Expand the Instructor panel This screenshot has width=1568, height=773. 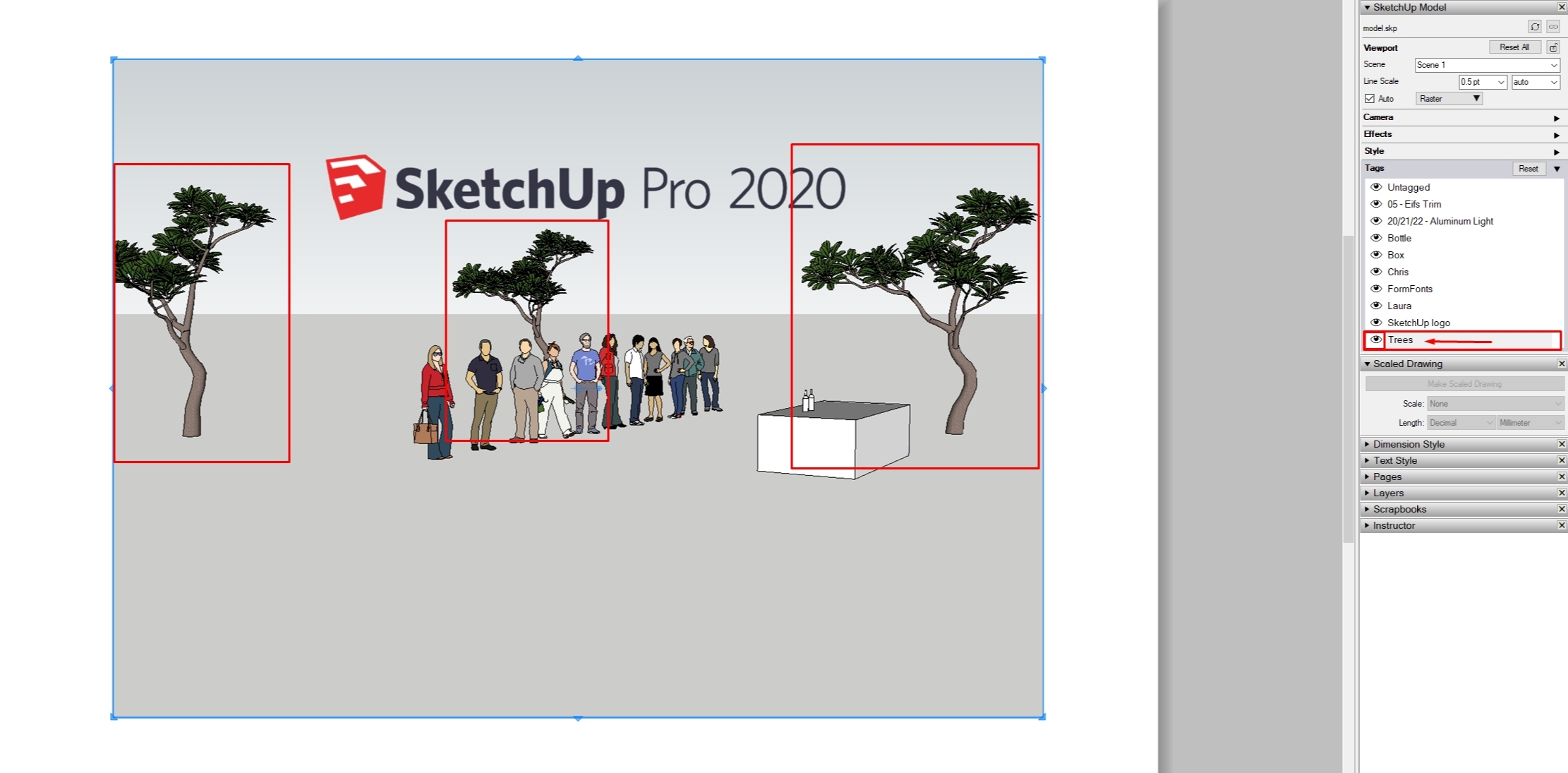tap(1367, 525)
